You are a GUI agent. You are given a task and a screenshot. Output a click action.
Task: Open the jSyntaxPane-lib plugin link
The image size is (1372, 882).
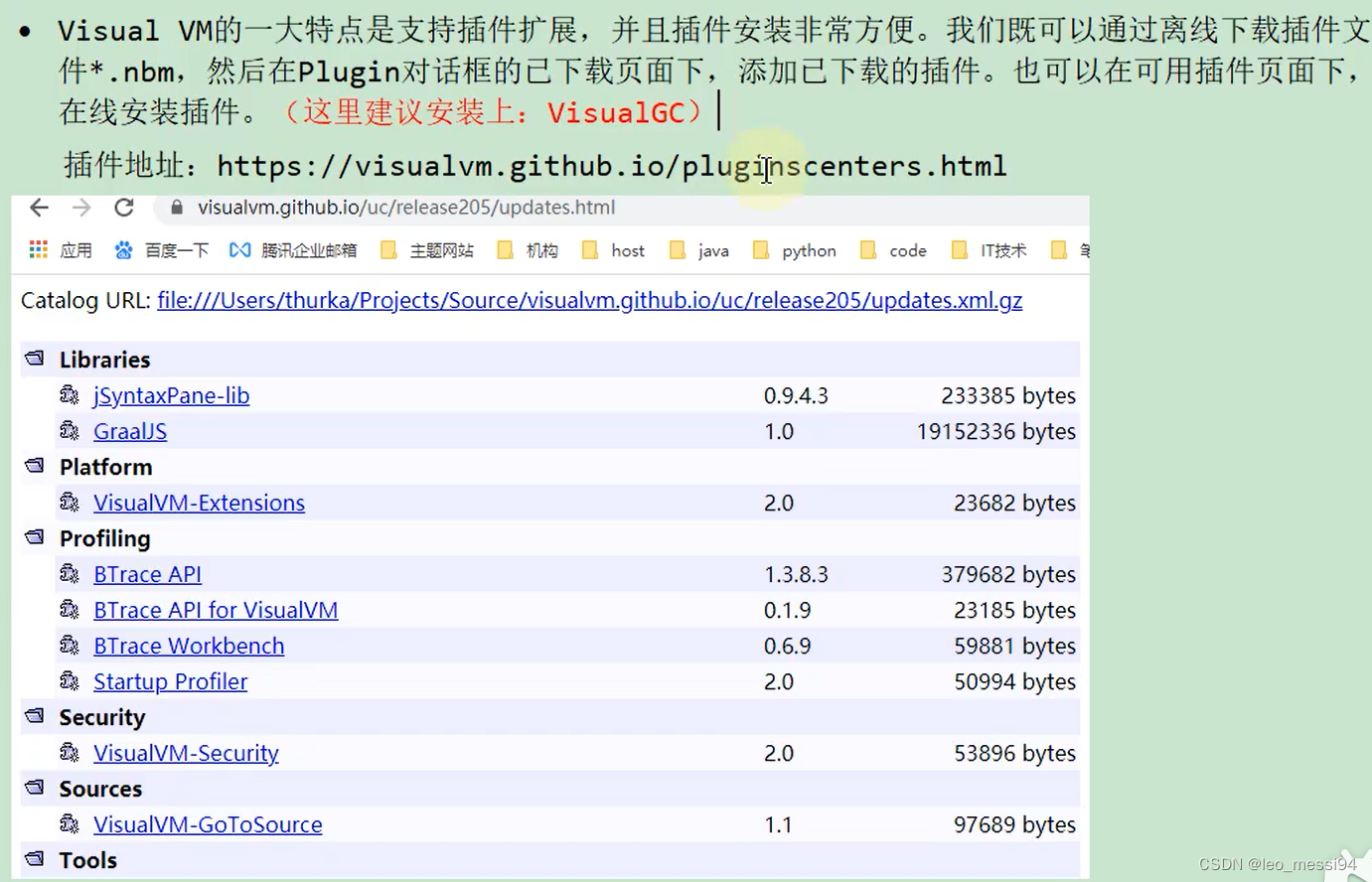click(x=172, y=395)
